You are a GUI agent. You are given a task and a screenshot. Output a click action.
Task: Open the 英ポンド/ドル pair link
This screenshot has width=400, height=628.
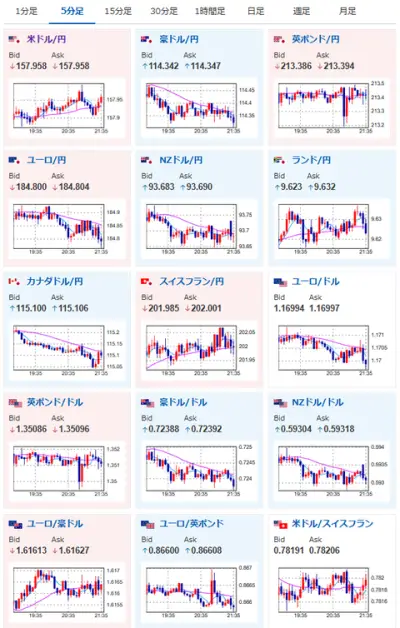coord(55,403)
